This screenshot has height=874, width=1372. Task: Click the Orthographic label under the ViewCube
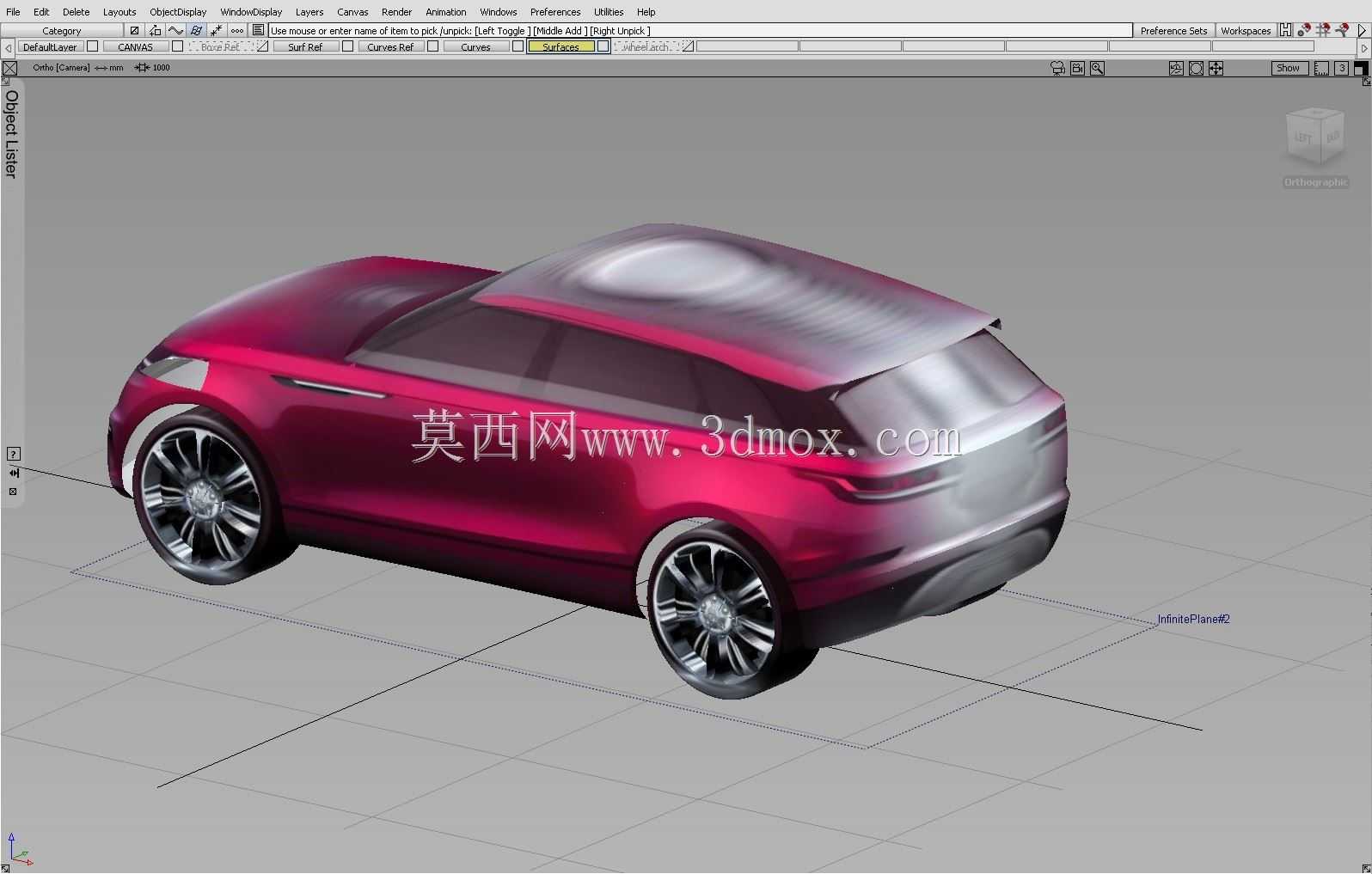pyautogui.click(x=1315, y=182)
